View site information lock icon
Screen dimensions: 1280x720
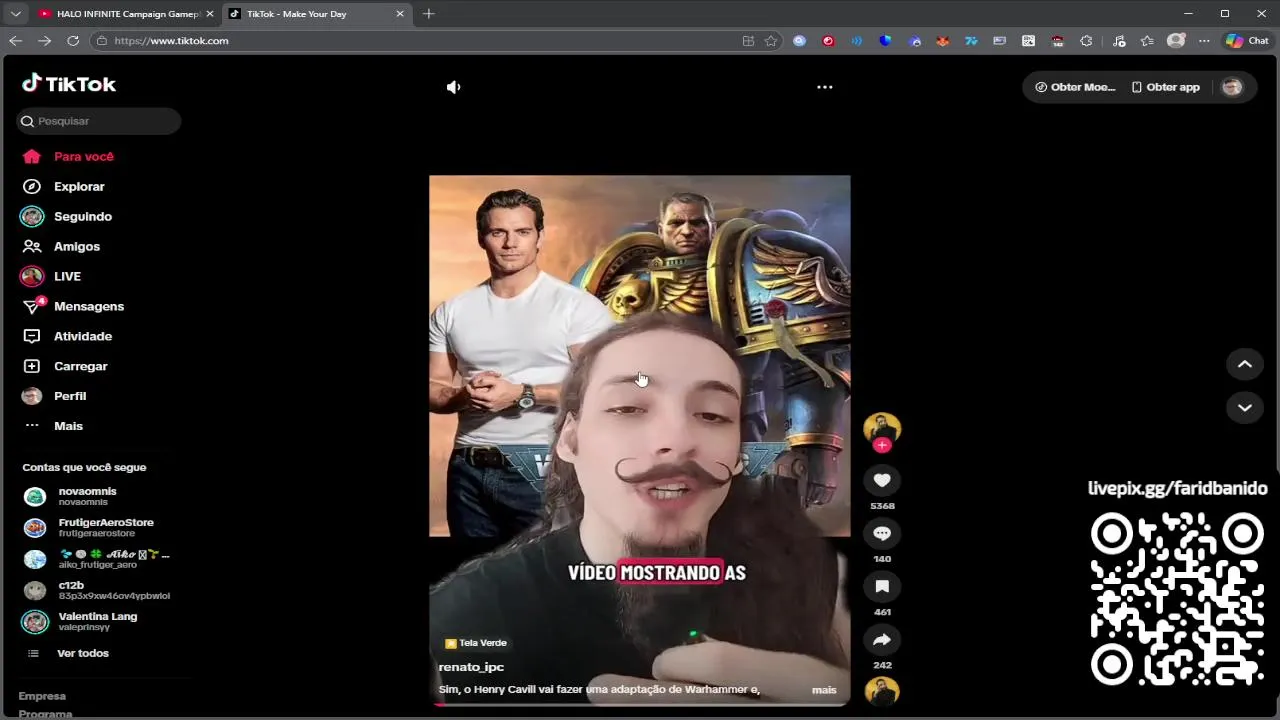pos(101,41)
